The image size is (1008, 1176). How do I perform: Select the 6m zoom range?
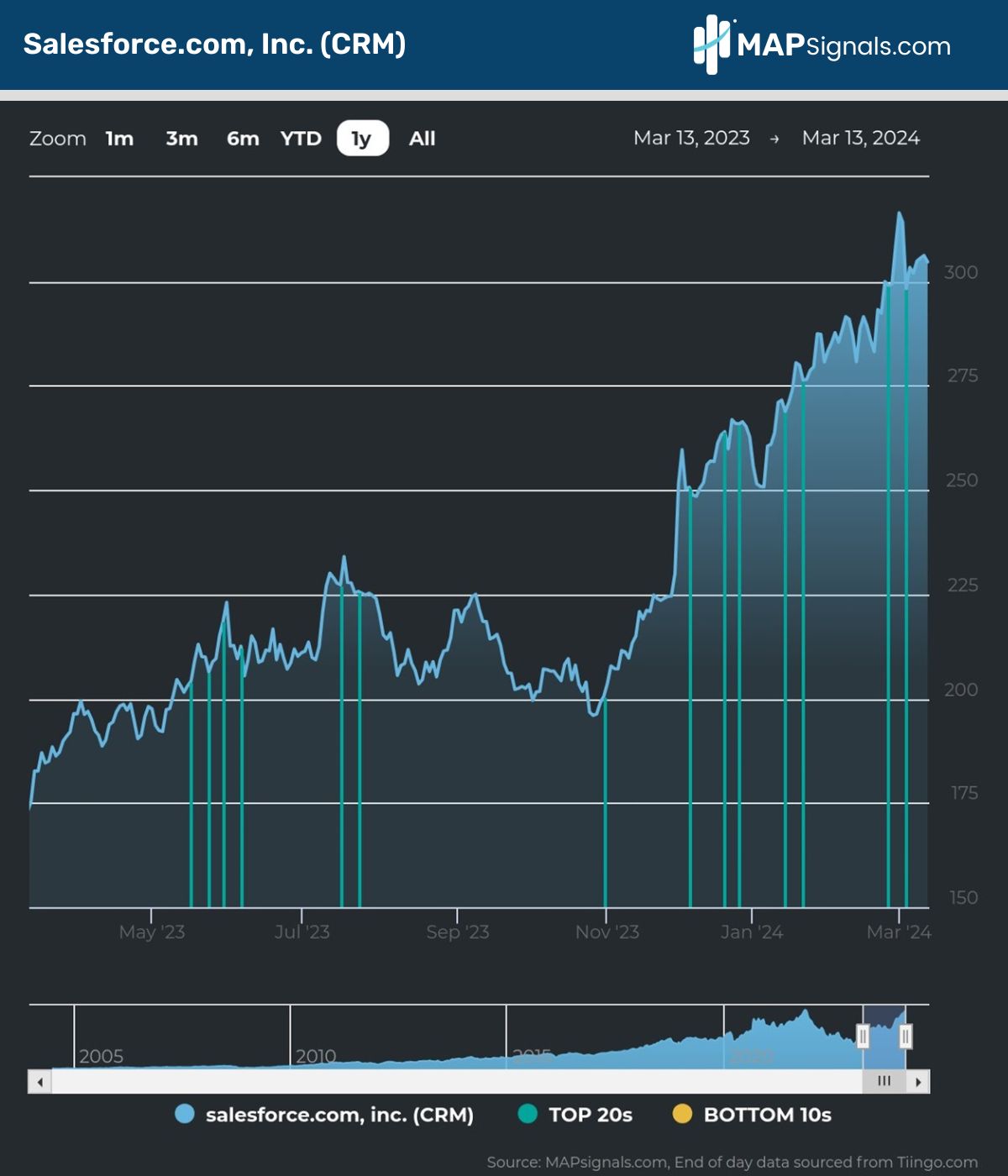click(243, 139)
